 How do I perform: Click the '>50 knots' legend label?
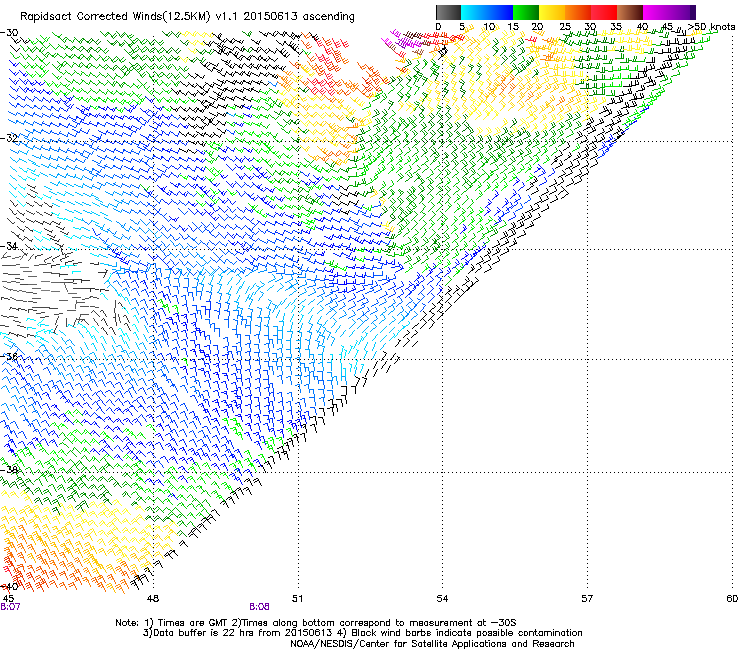click(x=711, y=26)
